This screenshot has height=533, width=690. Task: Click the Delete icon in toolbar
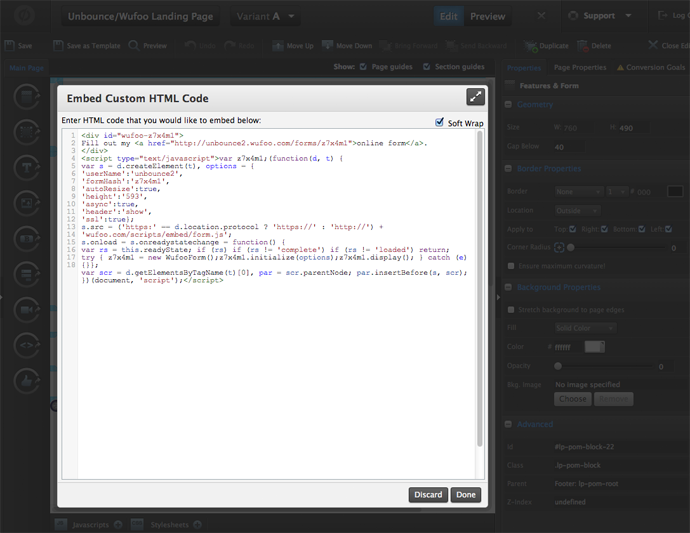(583, 46)
